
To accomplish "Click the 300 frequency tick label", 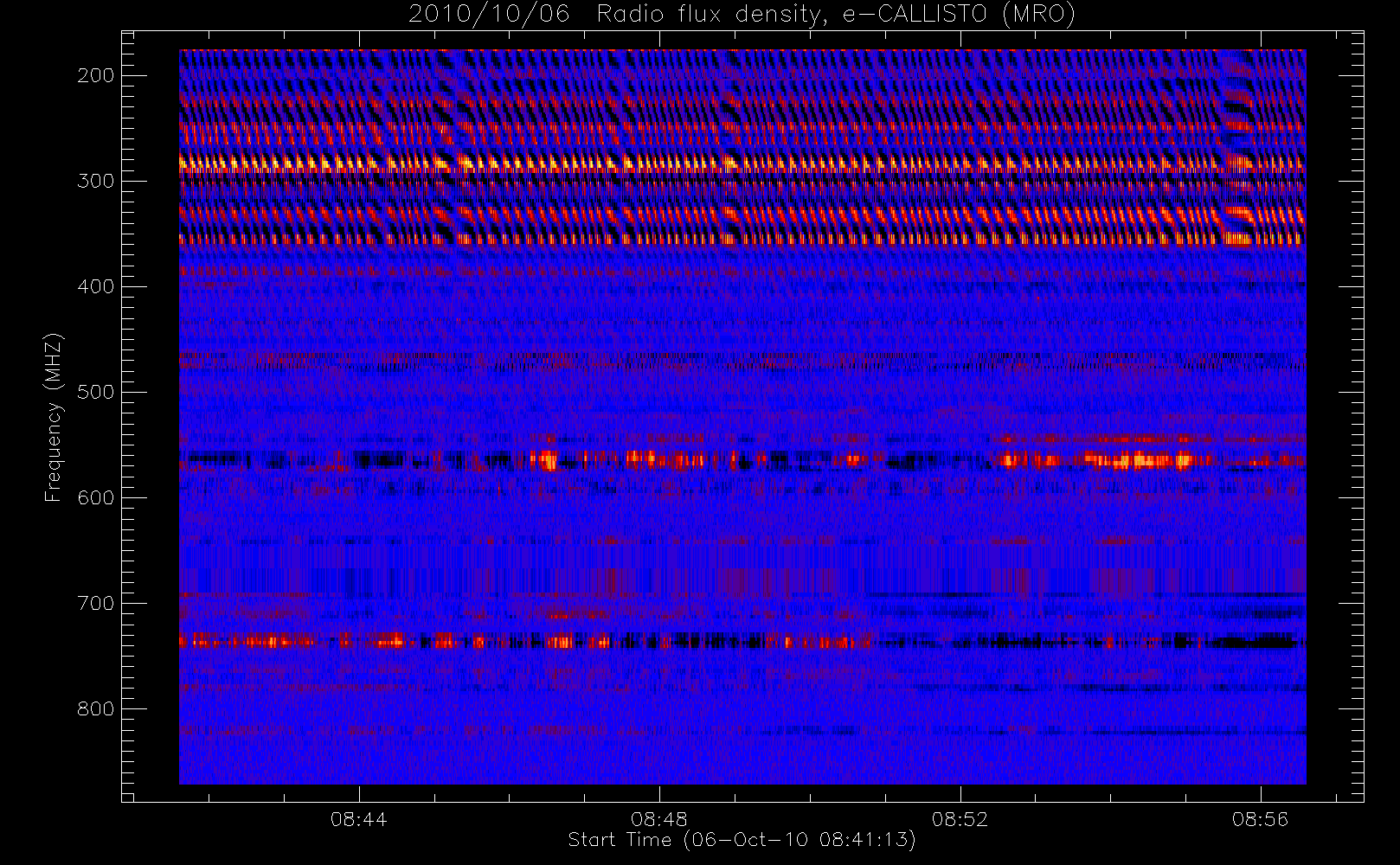I will 95,181.
